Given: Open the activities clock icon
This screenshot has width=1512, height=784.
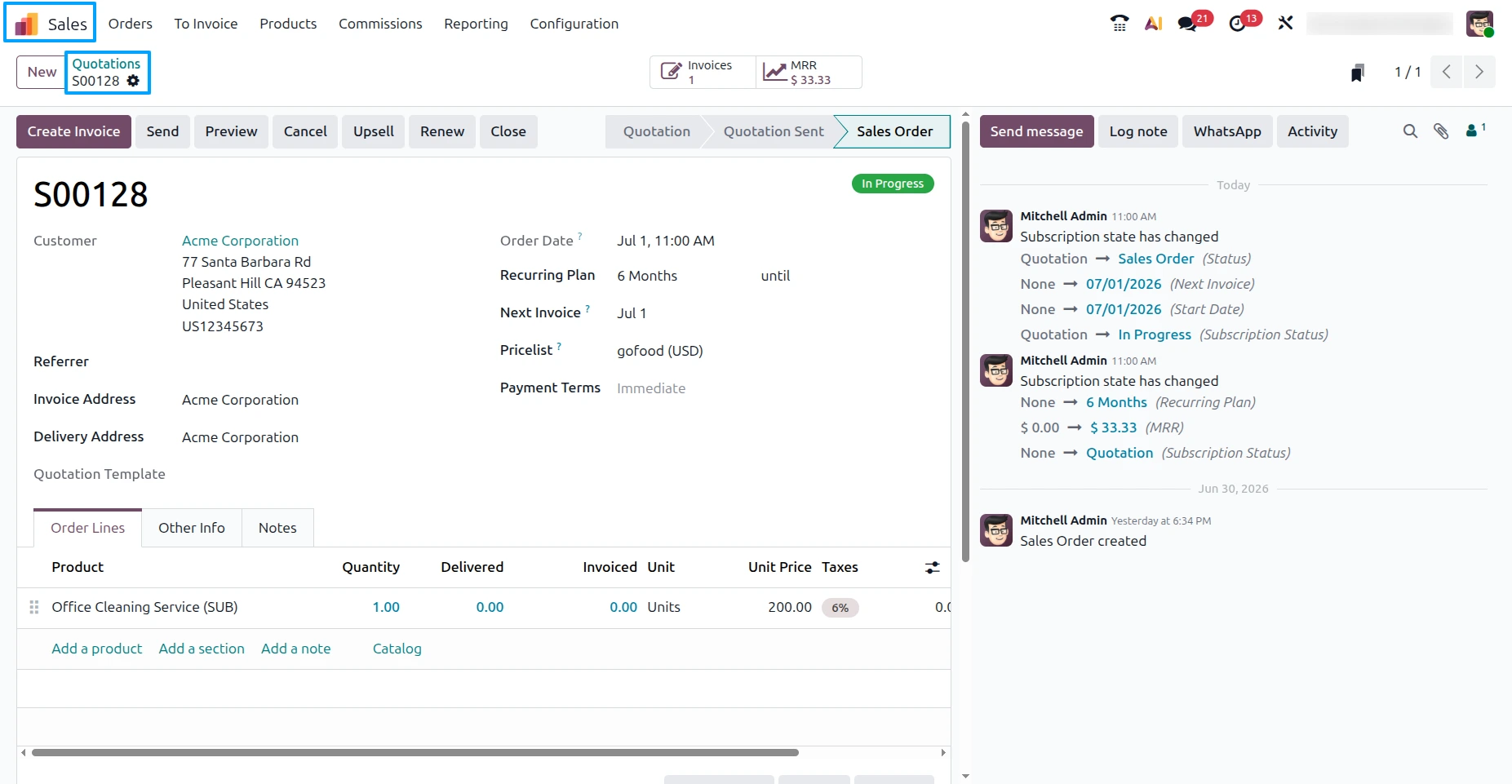Looking at the screenshot, I should click(1237, 24).
